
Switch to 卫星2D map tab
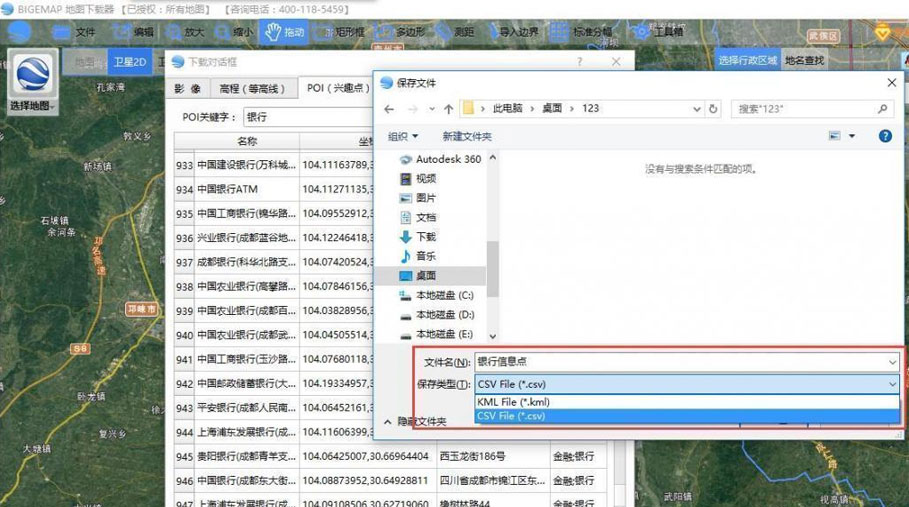(129, 62)
